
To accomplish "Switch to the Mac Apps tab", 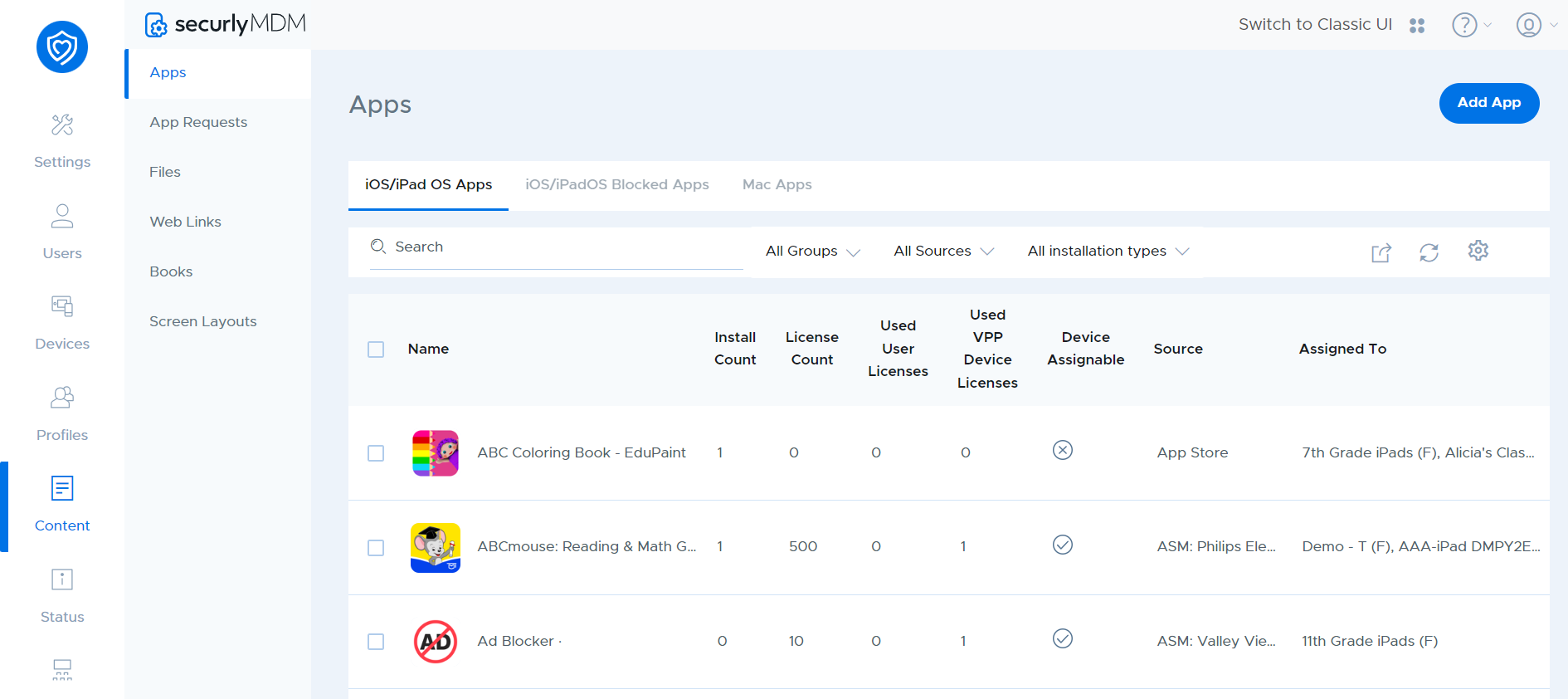I will [777, 184].
